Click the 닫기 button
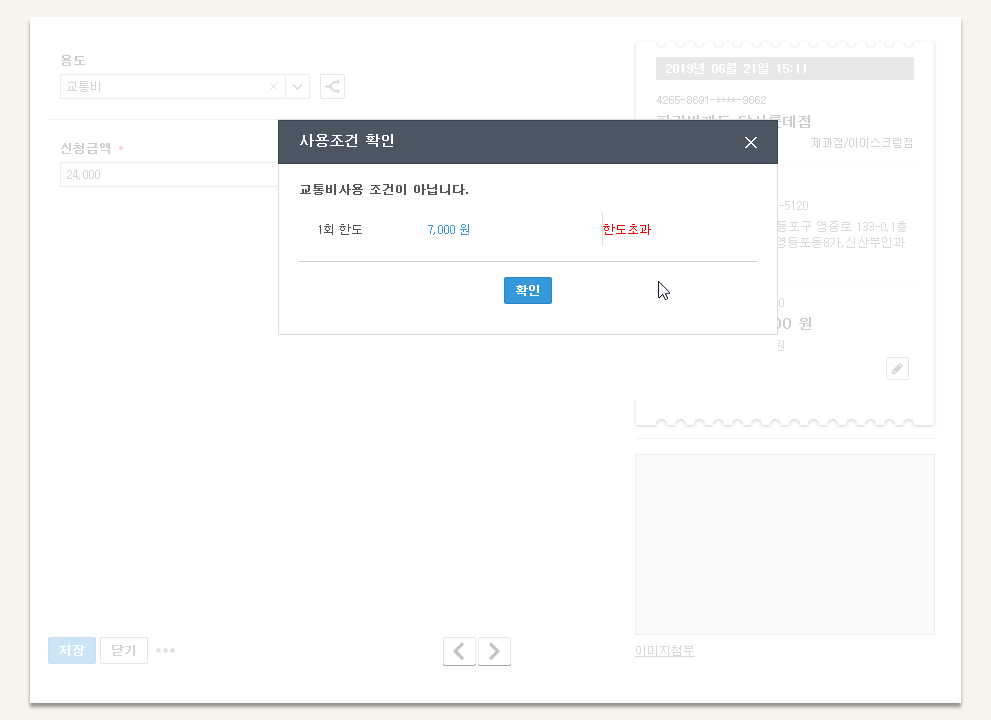This screenshot has height=720, width=991. tap(124, 650)
